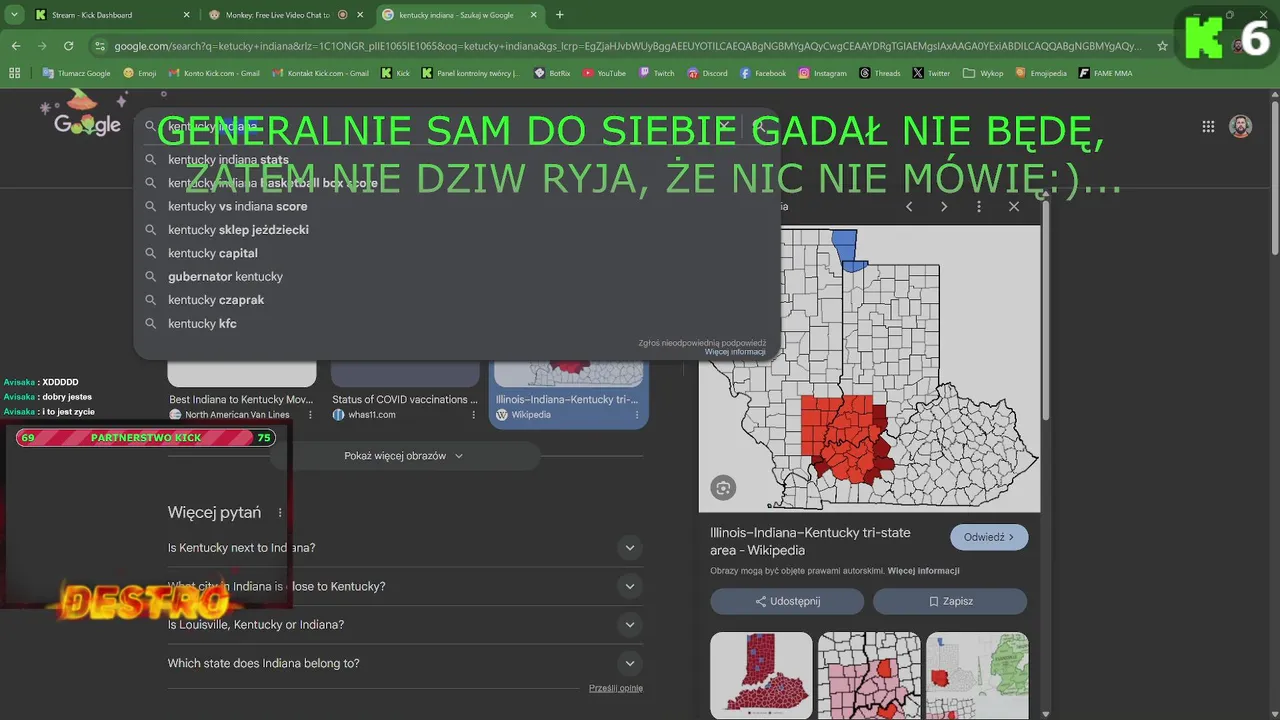
Task: Open the Google account avatar menu
Action: (x=1240, y=126)
